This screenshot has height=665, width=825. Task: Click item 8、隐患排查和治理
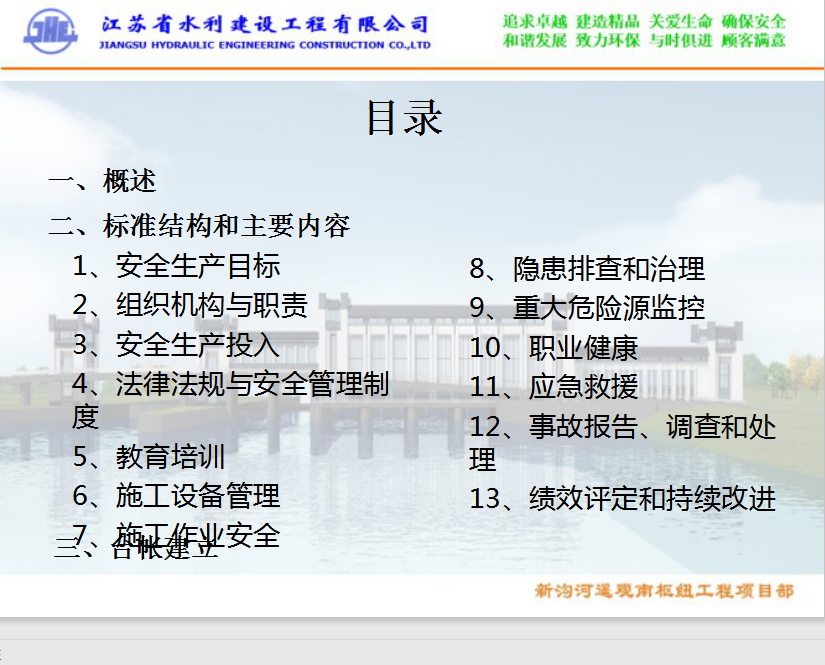pyautogui.click(x=587, y=268)
